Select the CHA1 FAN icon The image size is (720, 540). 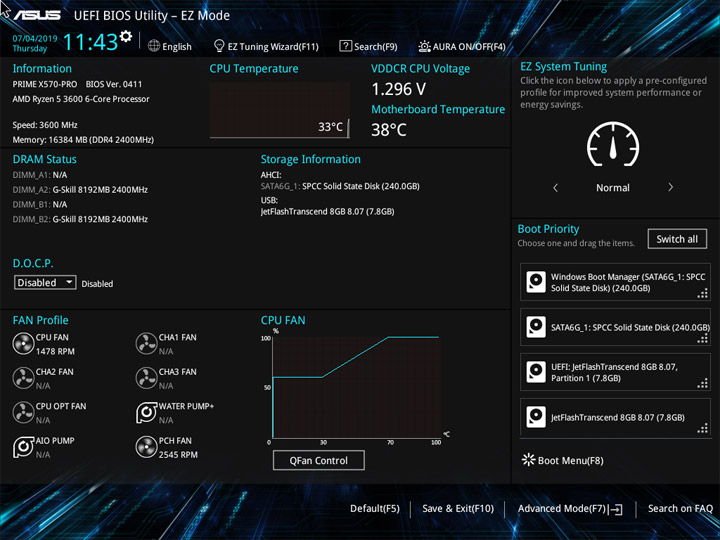146,343
